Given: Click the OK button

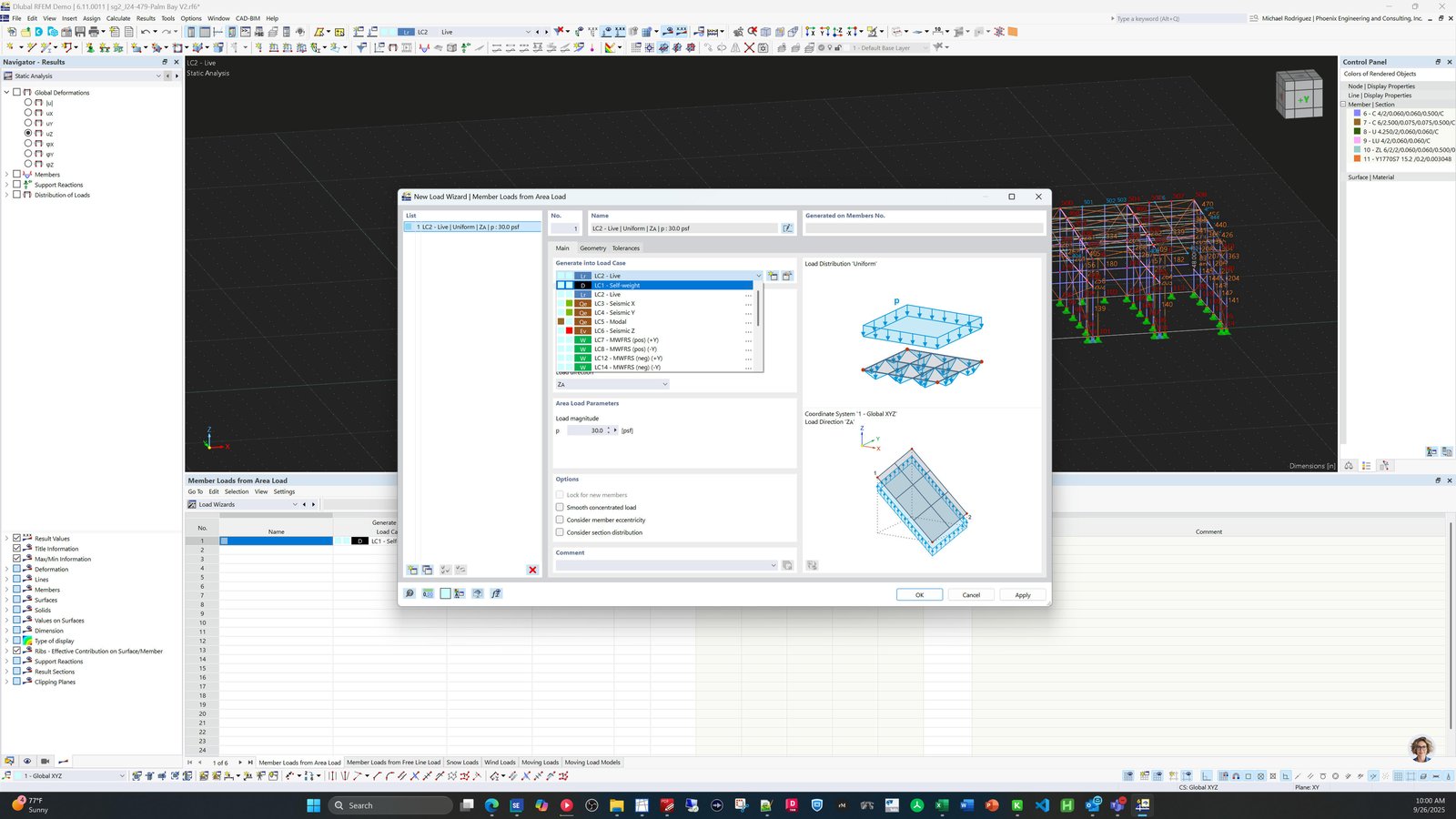Looking at the screenshot, I should pos(919,594).
